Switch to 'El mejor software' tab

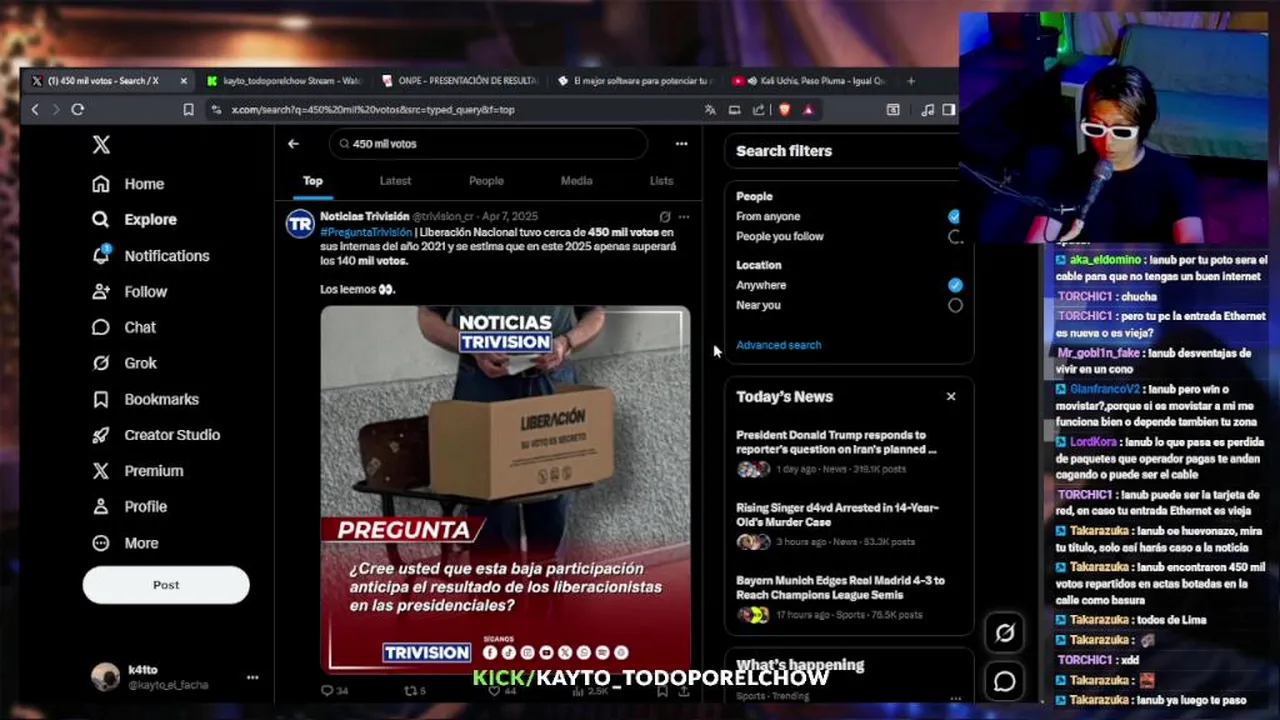click(x=635, y=81)
